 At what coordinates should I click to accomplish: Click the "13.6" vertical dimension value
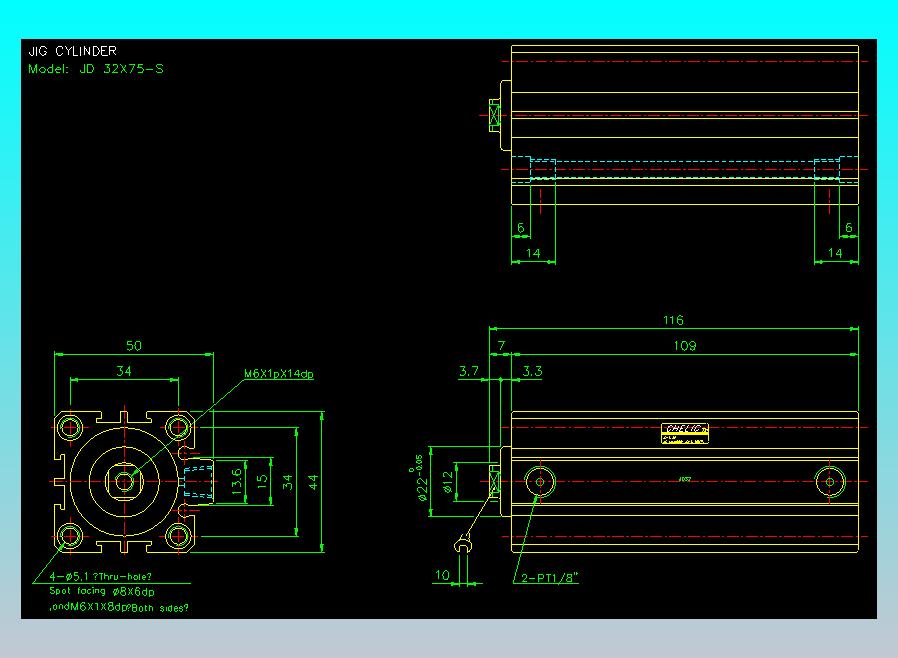pyautogui.click(x=237, y=481)
